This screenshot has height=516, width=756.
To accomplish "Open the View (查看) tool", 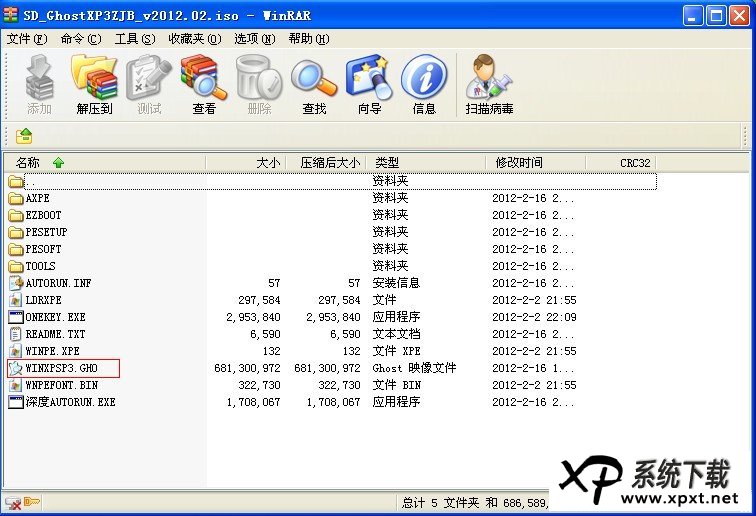I will coord(204,85).
